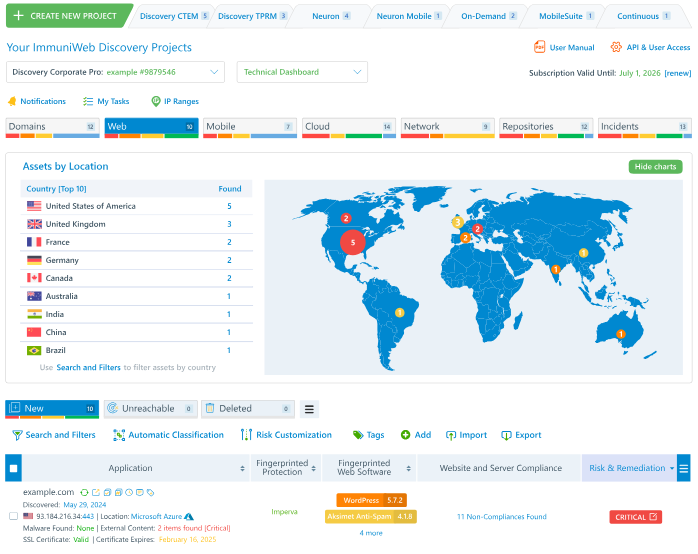Click the clock icon next to example.com
Image resolution: width=698 pixels, height=554 pixels.
[129, 493]
